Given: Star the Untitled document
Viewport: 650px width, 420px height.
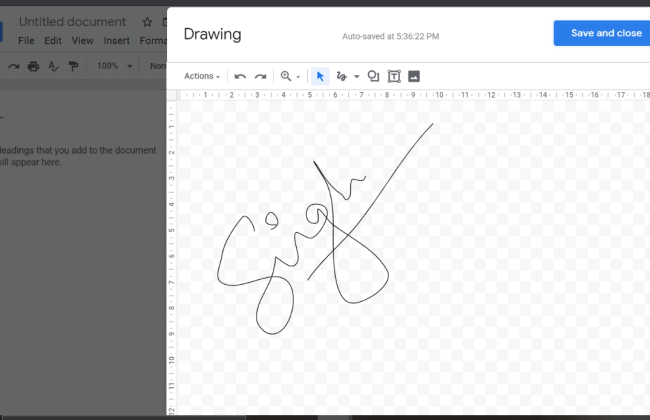Looking at the screenshot, I should (147, 22).
